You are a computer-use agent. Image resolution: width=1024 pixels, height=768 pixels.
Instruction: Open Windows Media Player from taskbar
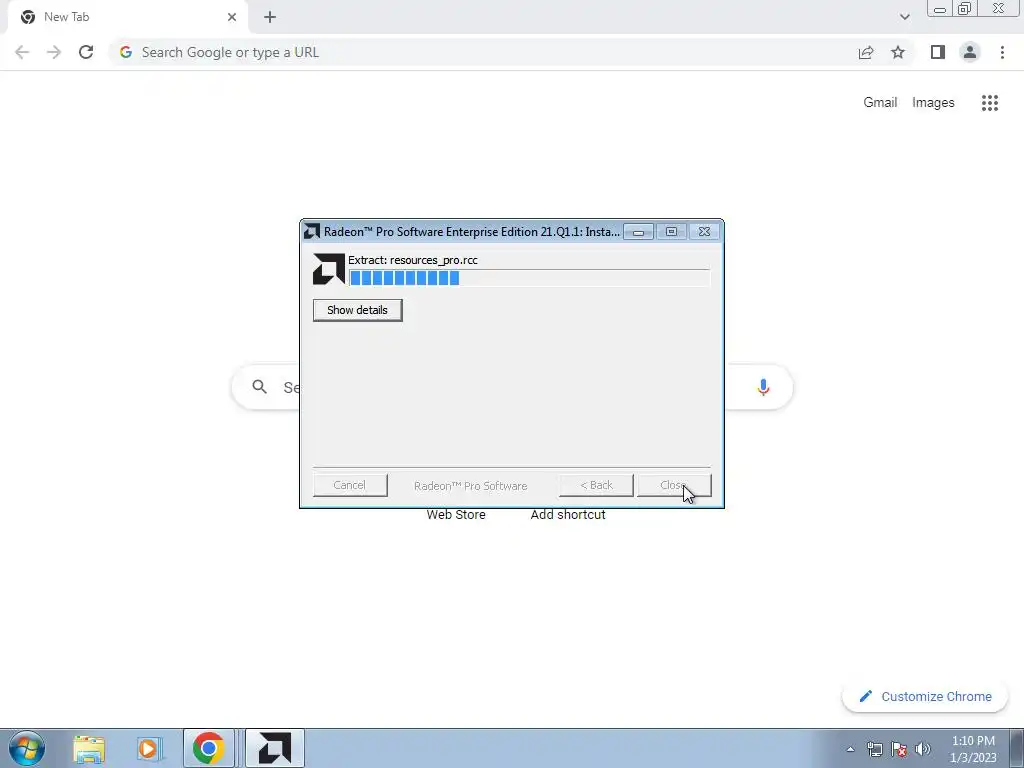pos(149,748)
